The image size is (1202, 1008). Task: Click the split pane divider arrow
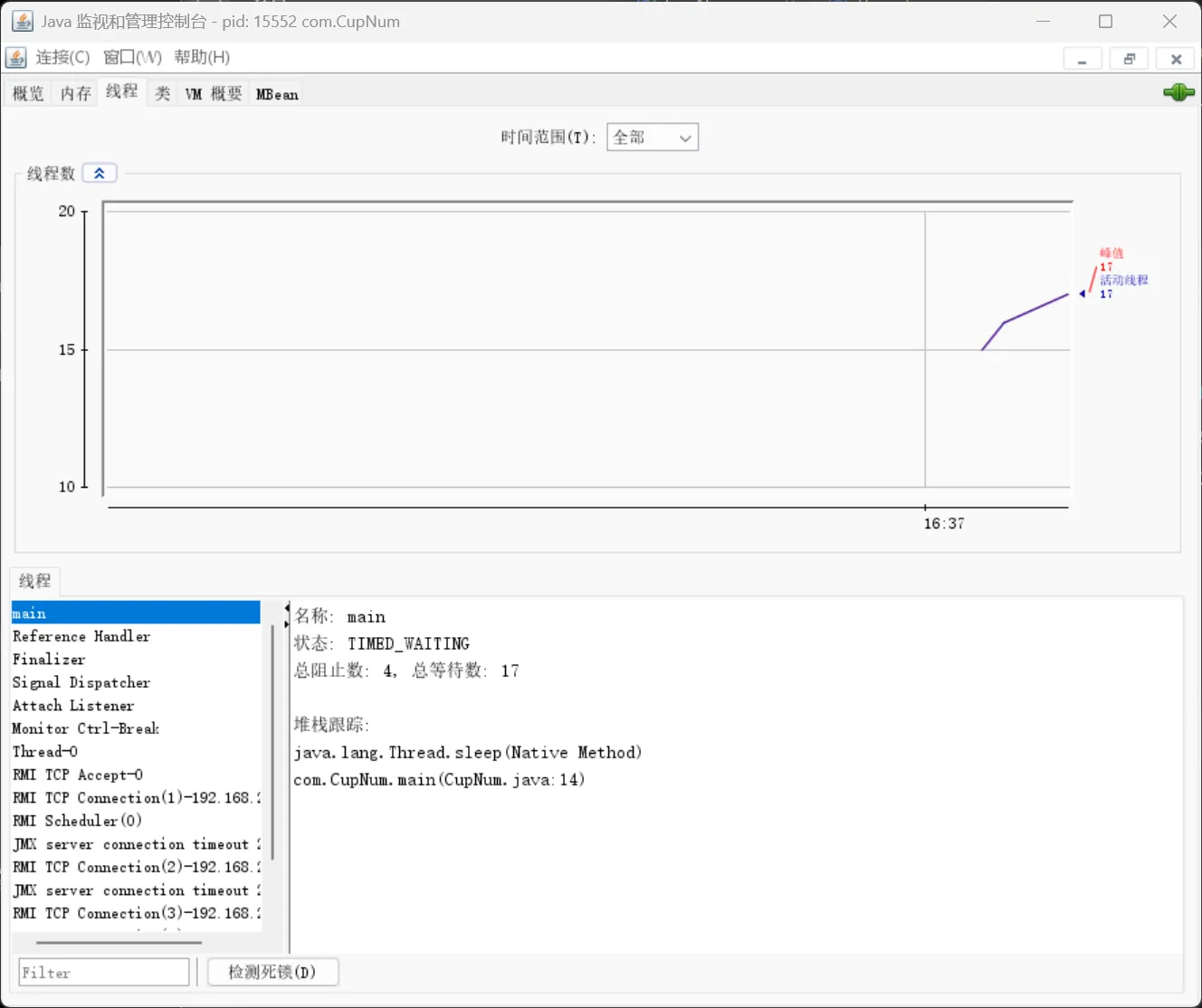(x=287, y=615)
